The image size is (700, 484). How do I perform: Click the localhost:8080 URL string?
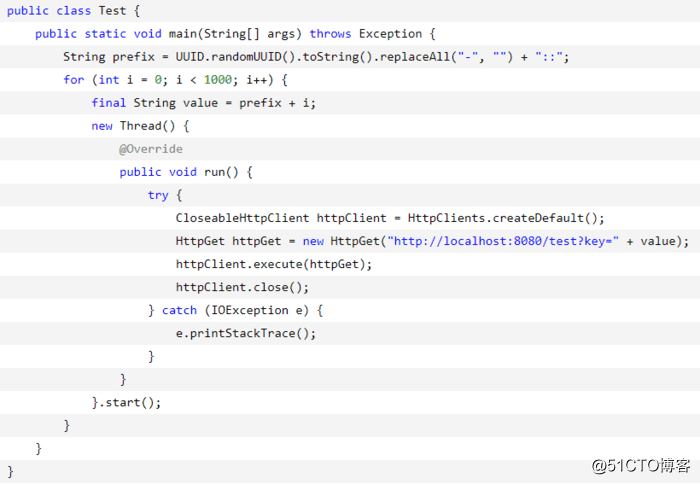(503, 242)
